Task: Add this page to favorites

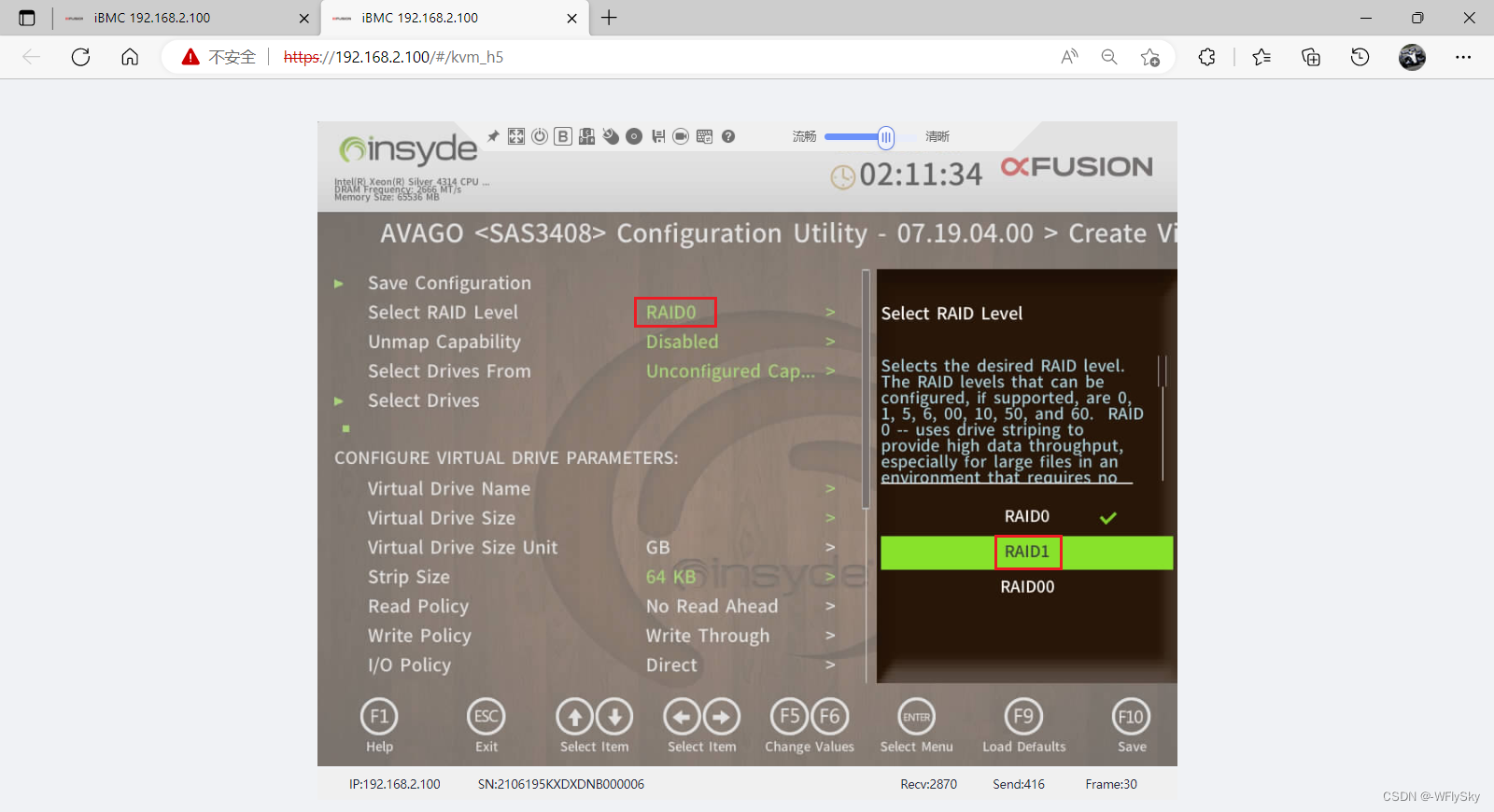Action: pyautogui.click(x=1150, y=57)
